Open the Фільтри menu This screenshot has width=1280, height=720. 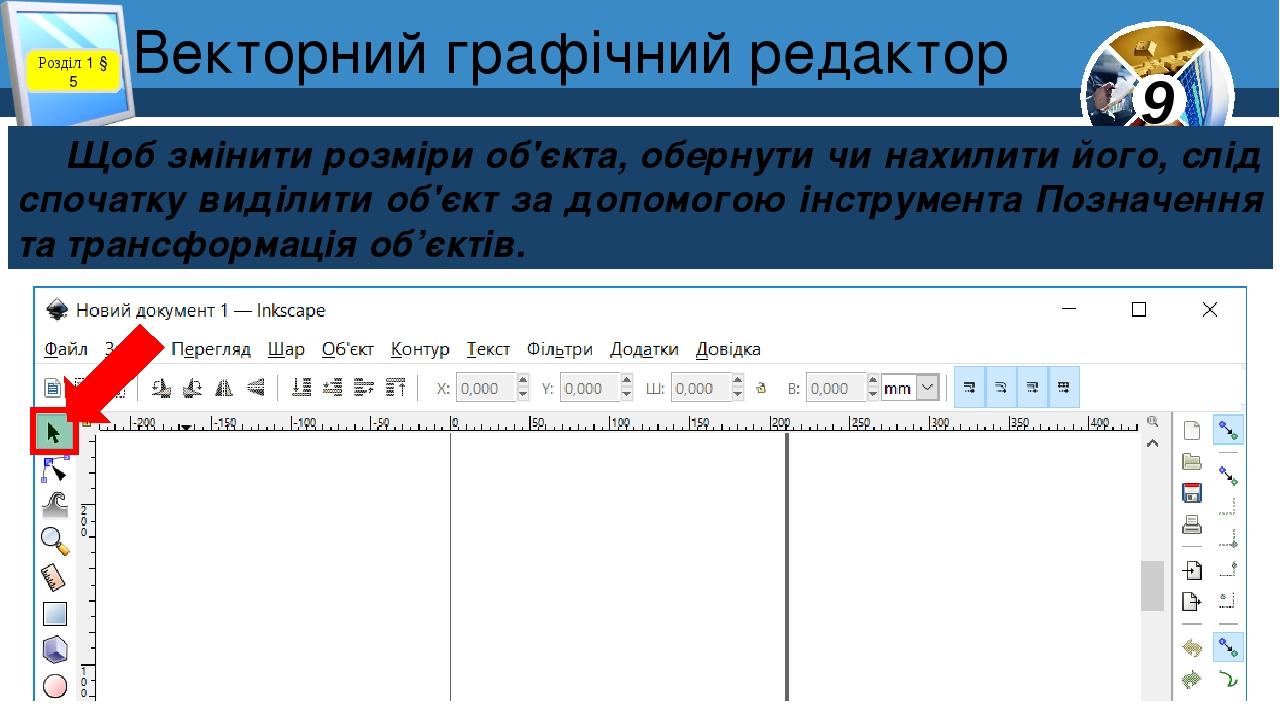click(x=560, y=349)
